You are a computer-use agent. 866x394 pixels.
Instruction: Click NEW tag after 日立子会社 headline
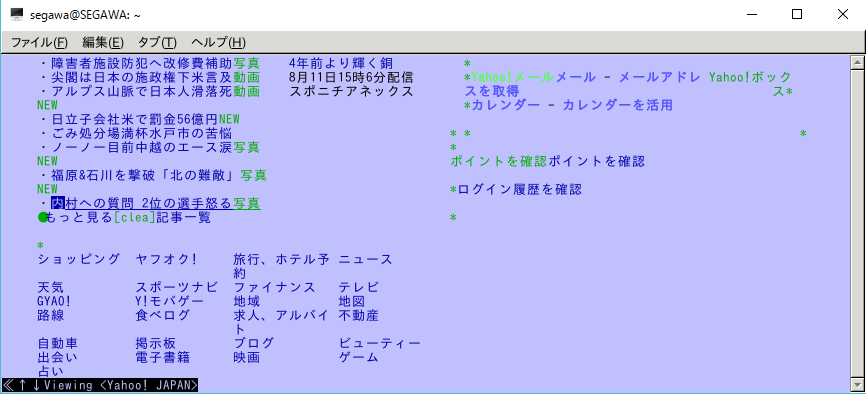[x=229, y=119]
